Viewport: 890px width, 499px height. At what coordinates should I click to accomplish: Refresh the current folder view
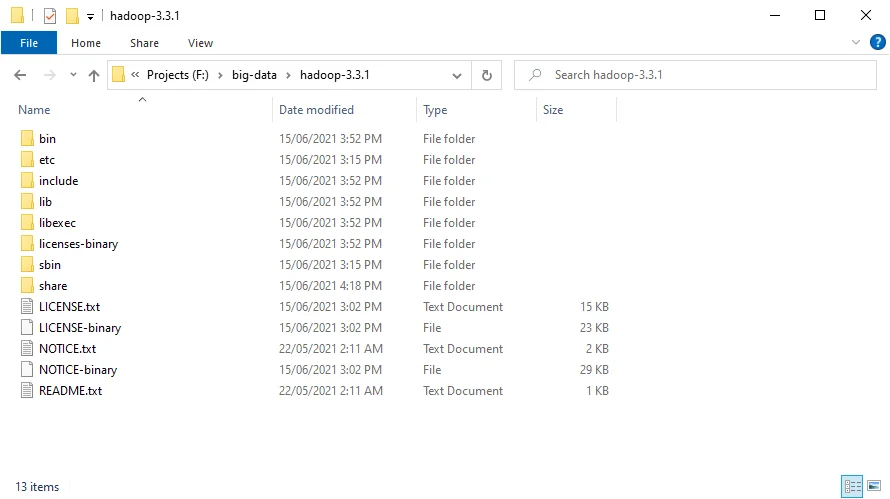pyautogui.click(x=487, y=75)
